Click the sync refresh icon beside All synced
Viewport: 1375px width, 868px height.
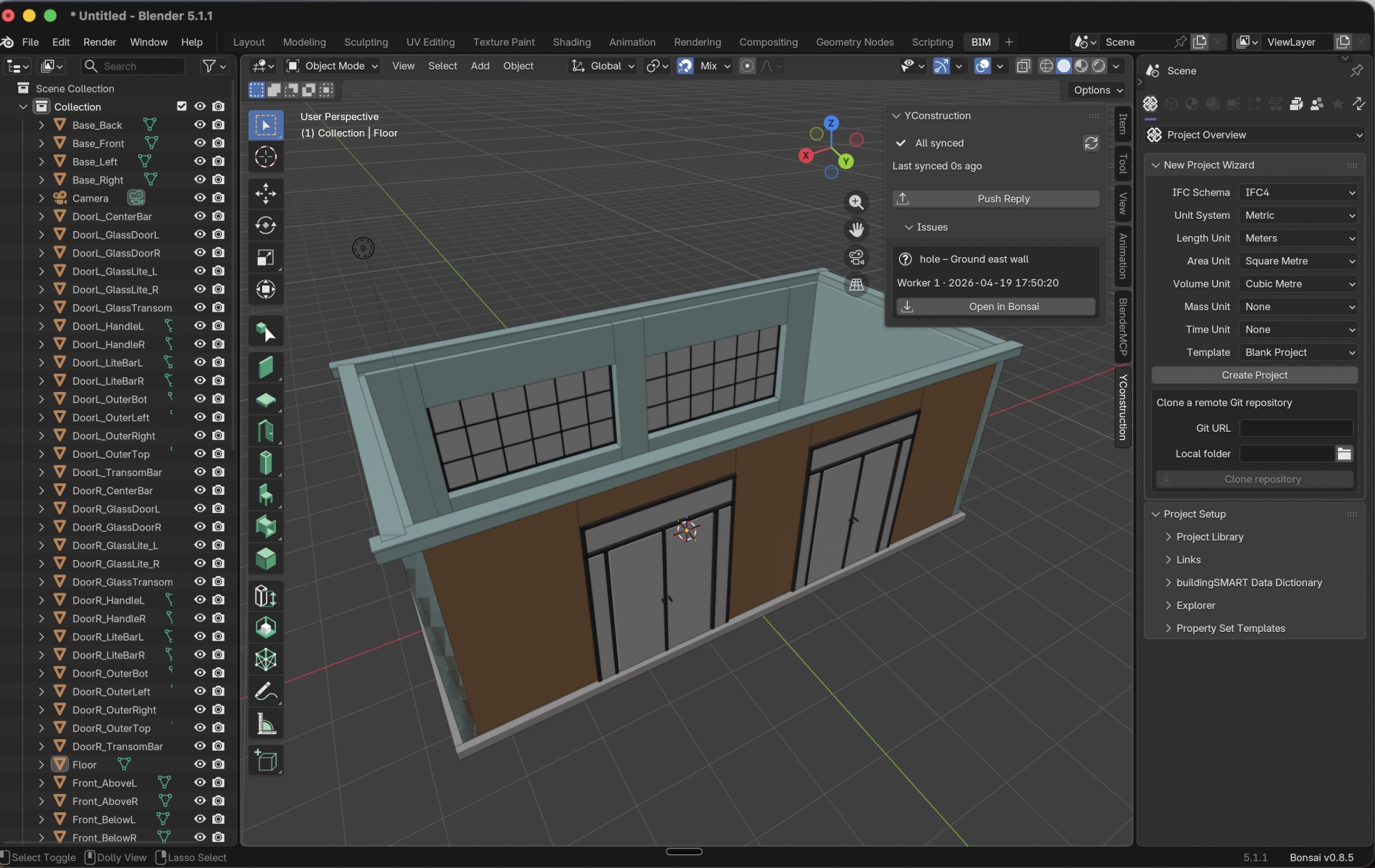coord(1091,143)
